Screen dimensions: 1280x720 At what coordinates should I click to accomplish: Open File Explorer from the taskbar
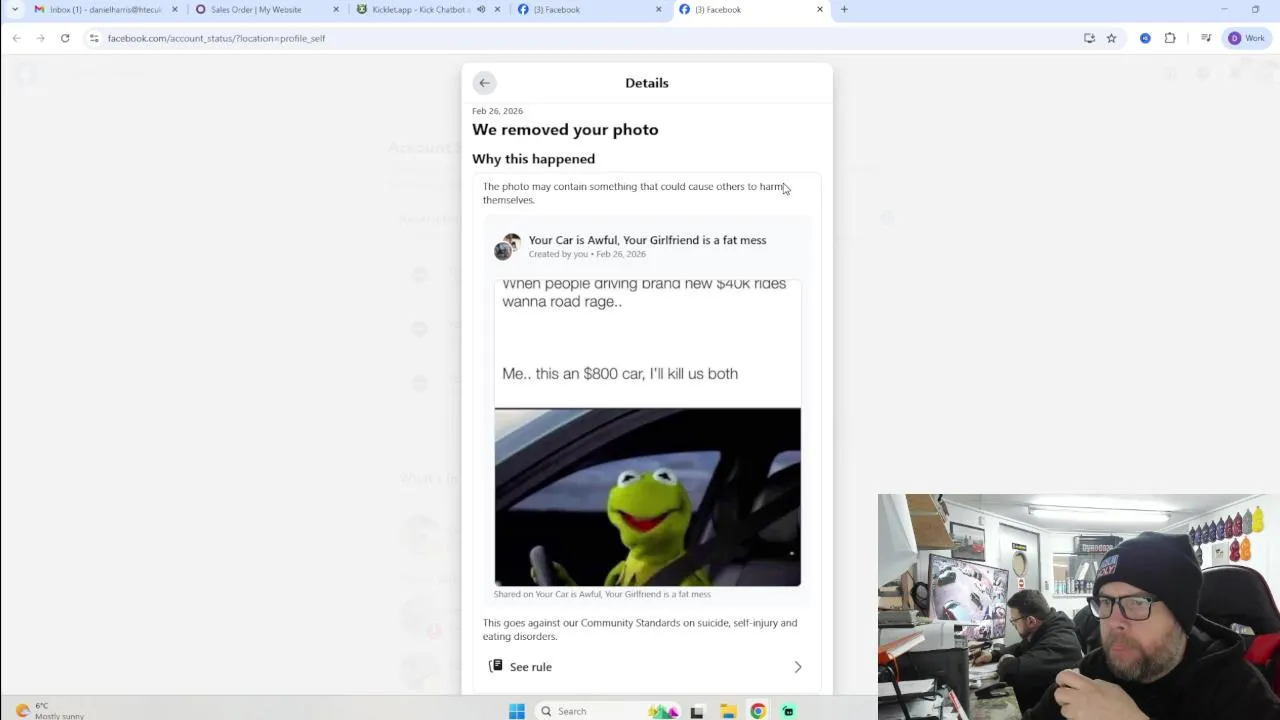(x=728, y=711)
